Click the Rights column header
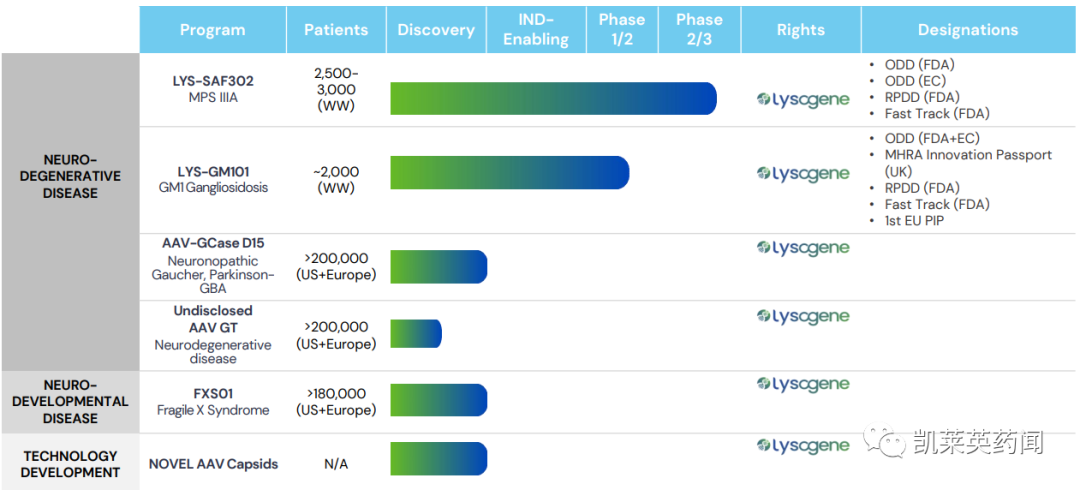1080x490 pixels. click(801, 30)
